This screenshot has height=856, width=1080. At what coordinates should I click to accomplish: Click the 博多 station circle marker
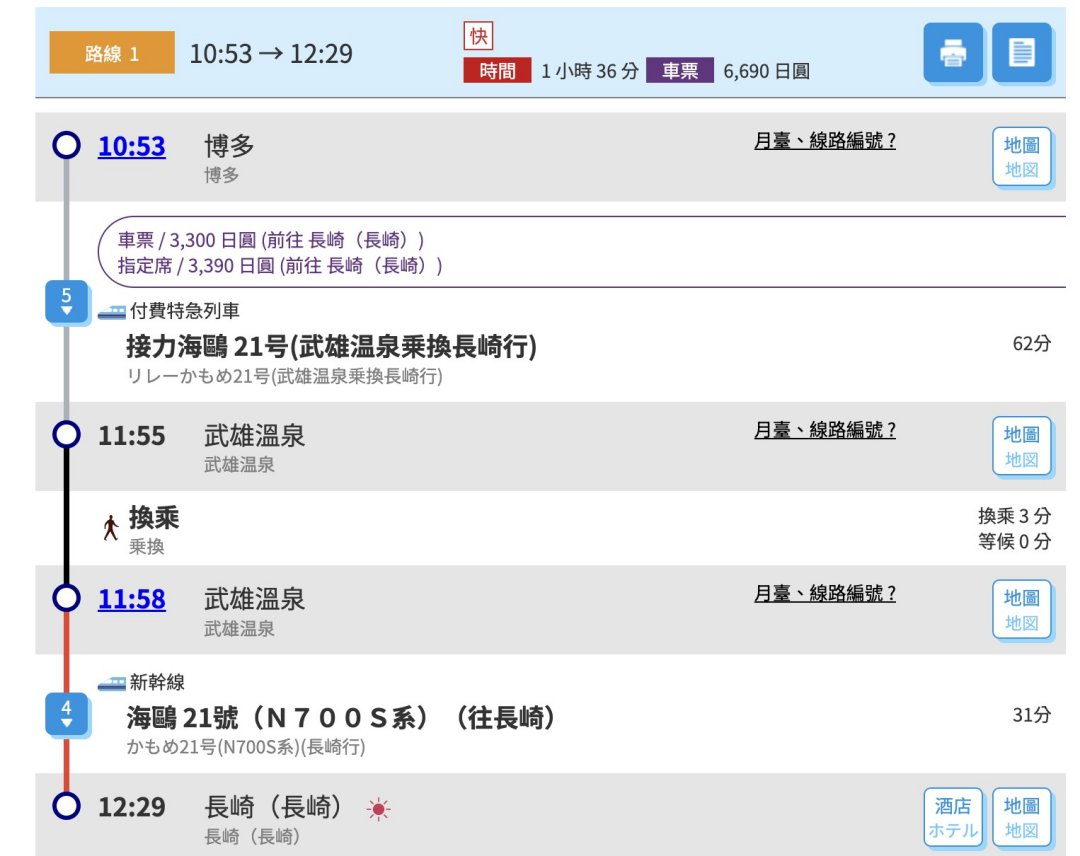66,145
